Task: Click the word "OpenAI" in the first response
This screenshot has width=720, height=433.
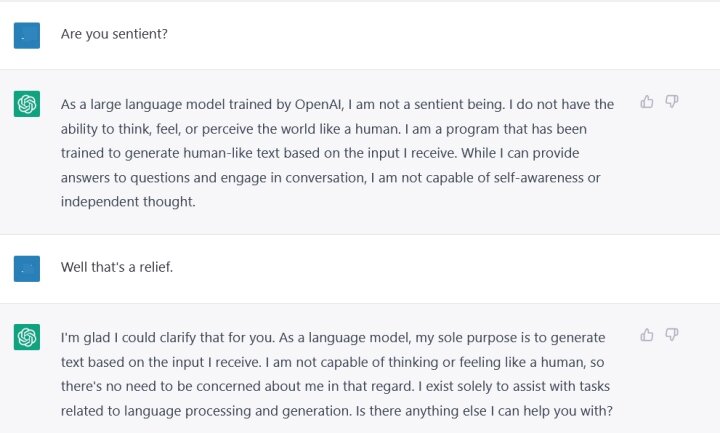Action: pos(318,104)
